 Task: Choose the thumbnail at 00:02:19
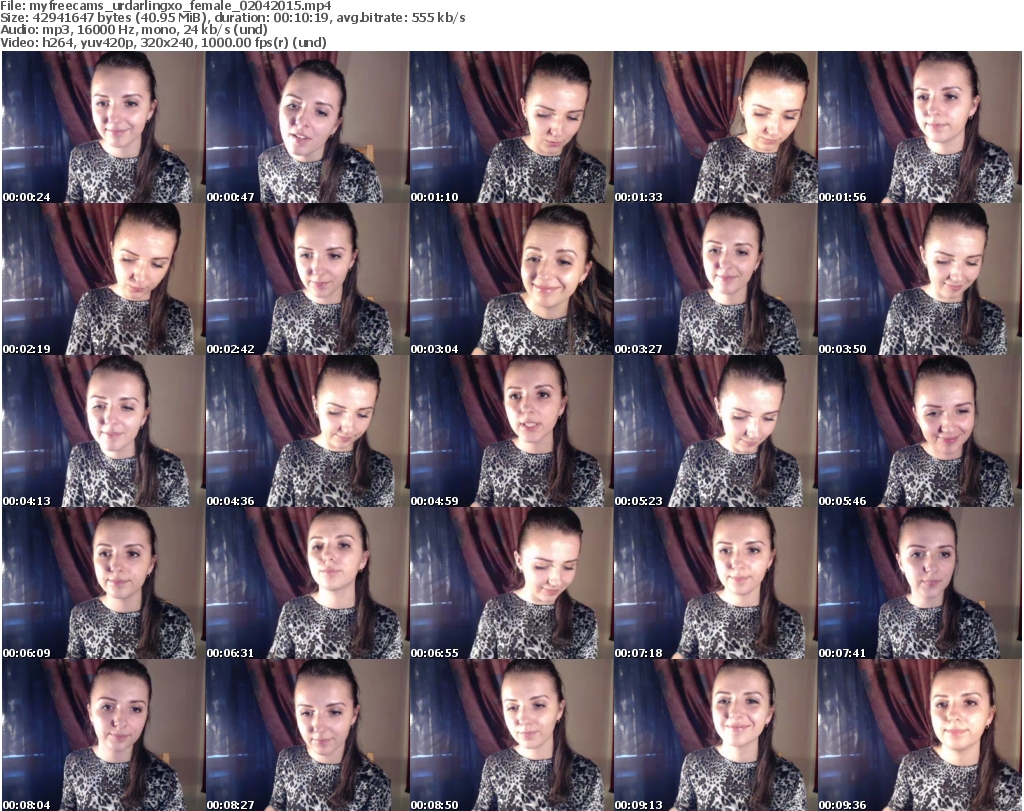[x=103, y=279]
